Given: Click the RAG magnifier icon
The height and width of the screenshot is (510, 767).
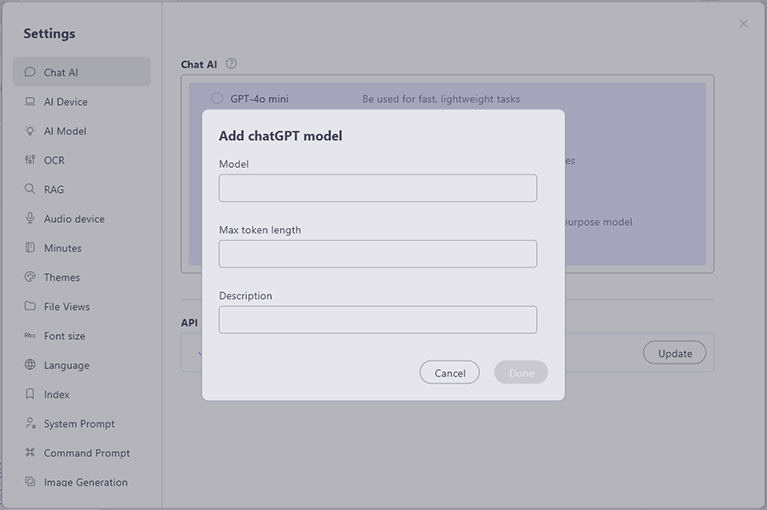Looking at the screenshot, I should 30,189.
